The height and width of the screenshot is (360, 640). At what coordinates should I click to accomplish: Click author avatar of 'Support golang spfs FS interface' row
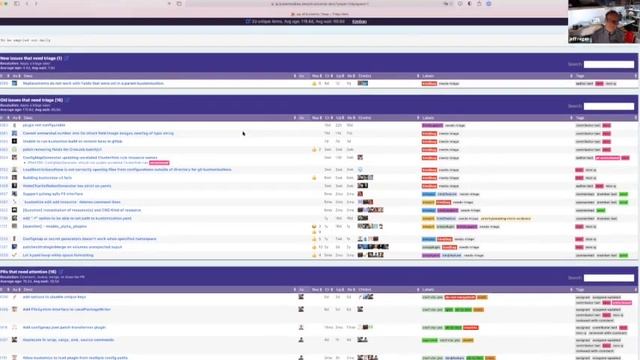pyautogui.click(x=14, y=194)
